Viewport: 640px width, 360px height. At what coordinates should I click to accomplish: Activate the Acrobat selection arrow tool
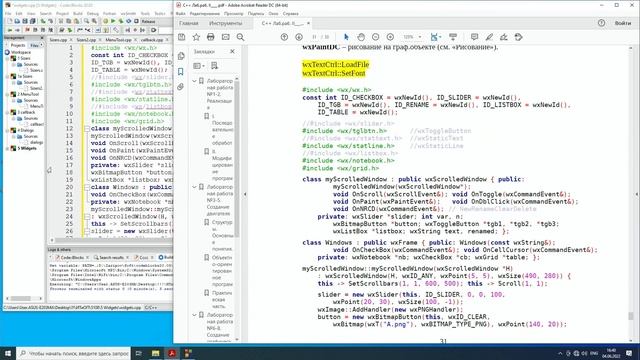click(346, 37)
